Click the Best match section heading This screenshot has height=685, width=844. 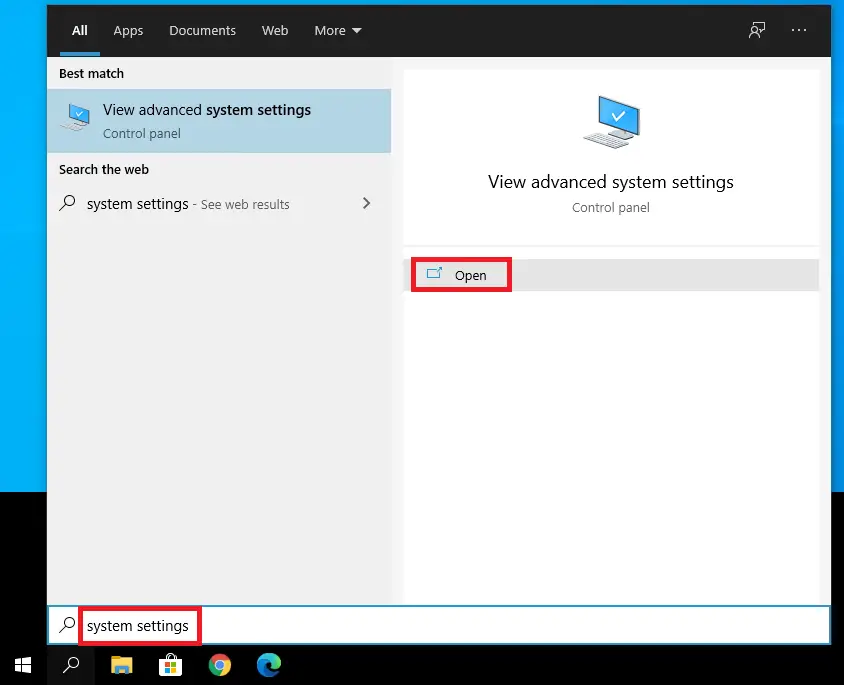click(92, 73)
